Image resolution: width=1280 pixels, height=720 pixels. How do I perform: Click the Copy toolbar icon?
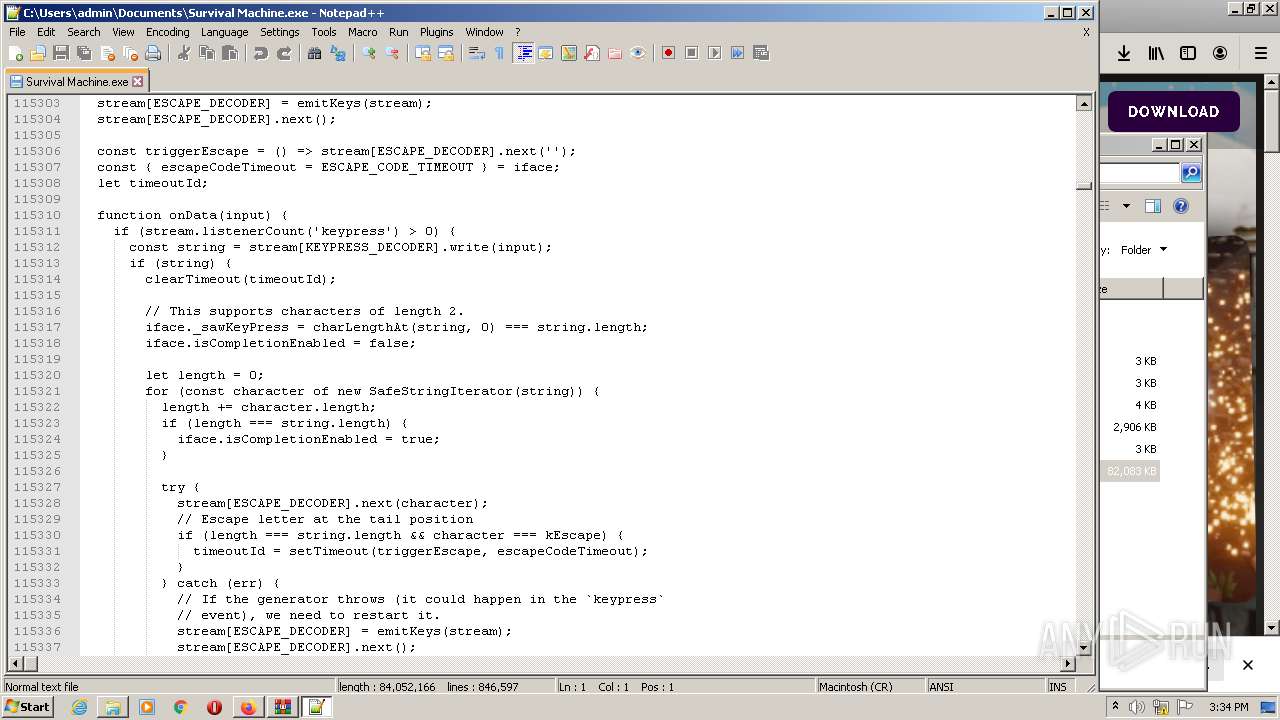pyautogui.click(x=207, y=53)
